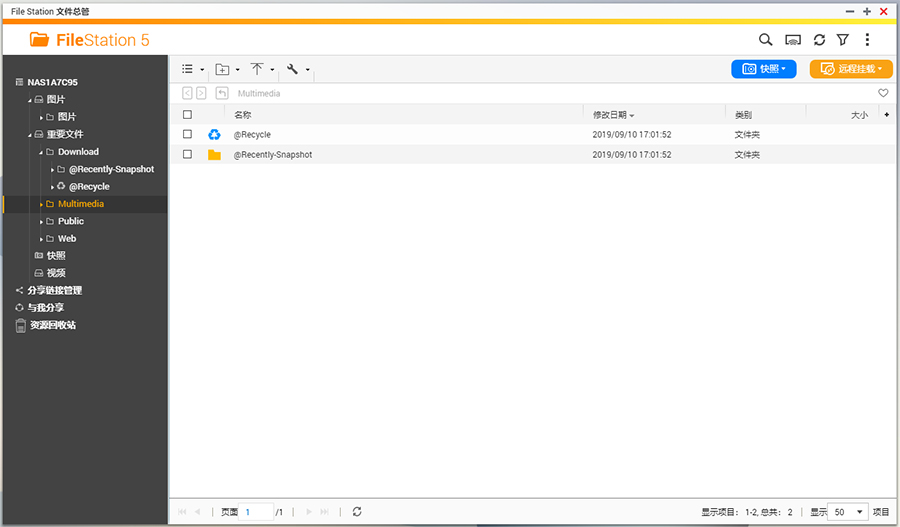Open the create folder dropdown arrow

pyautogui.click(x=238, y=70)
